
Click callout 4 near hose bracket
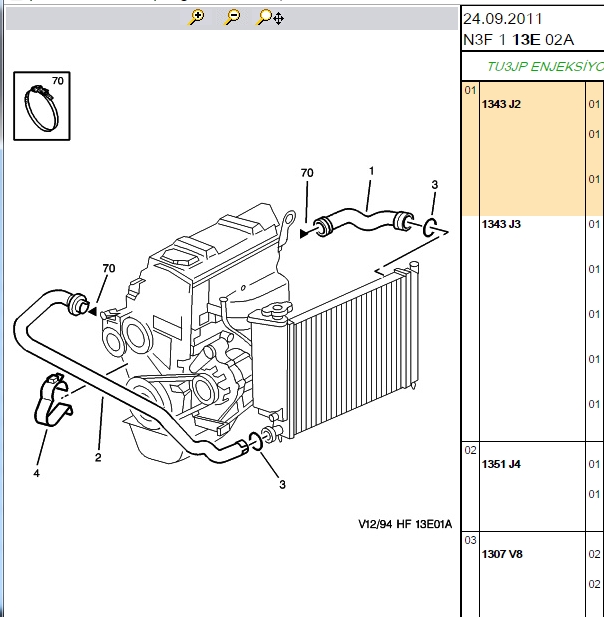pos(36,473)
